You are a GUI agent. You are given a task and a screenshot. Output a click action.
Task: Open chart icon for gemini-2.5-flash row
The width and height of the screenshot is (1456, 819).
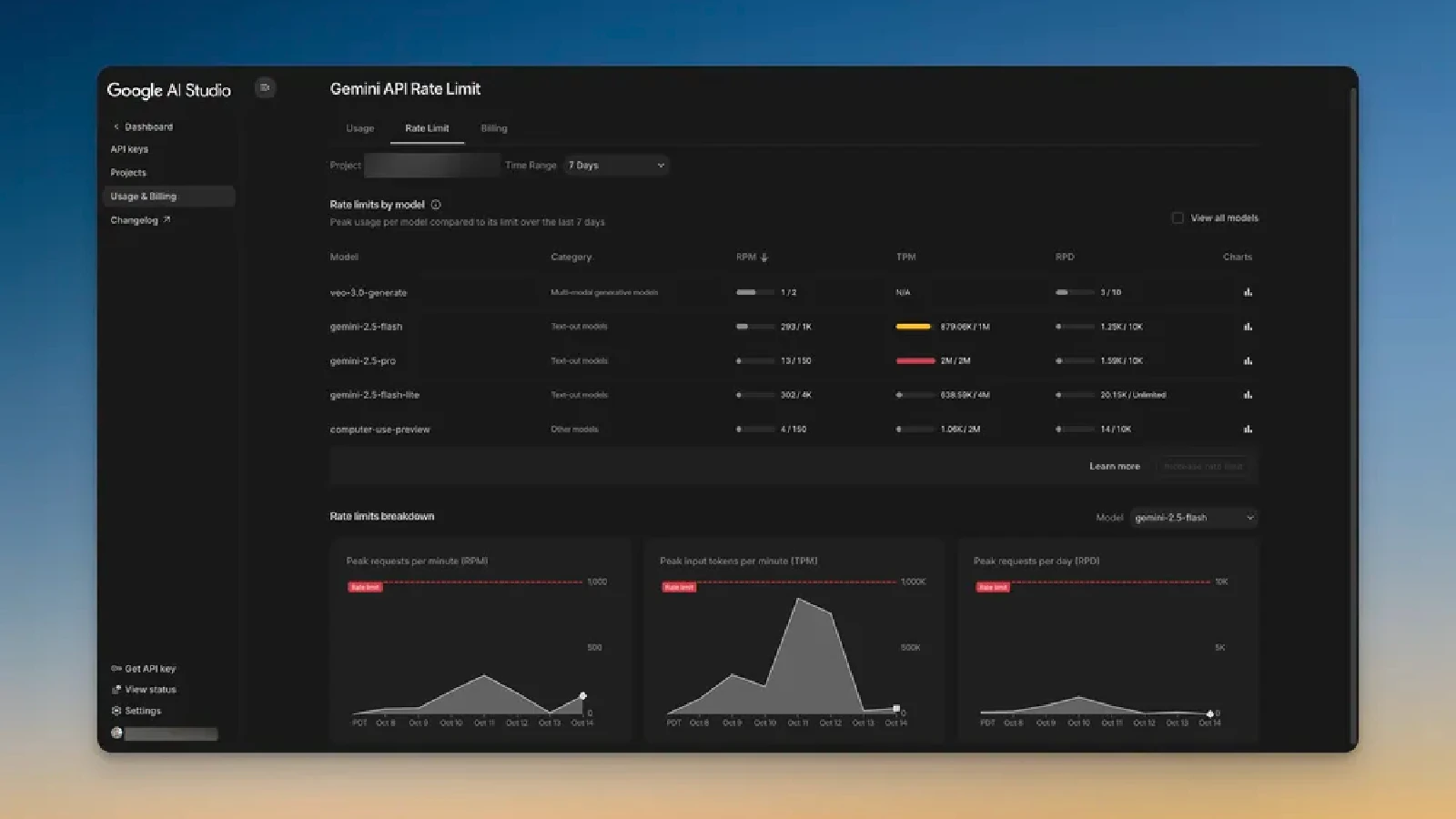coord(1248,327)
